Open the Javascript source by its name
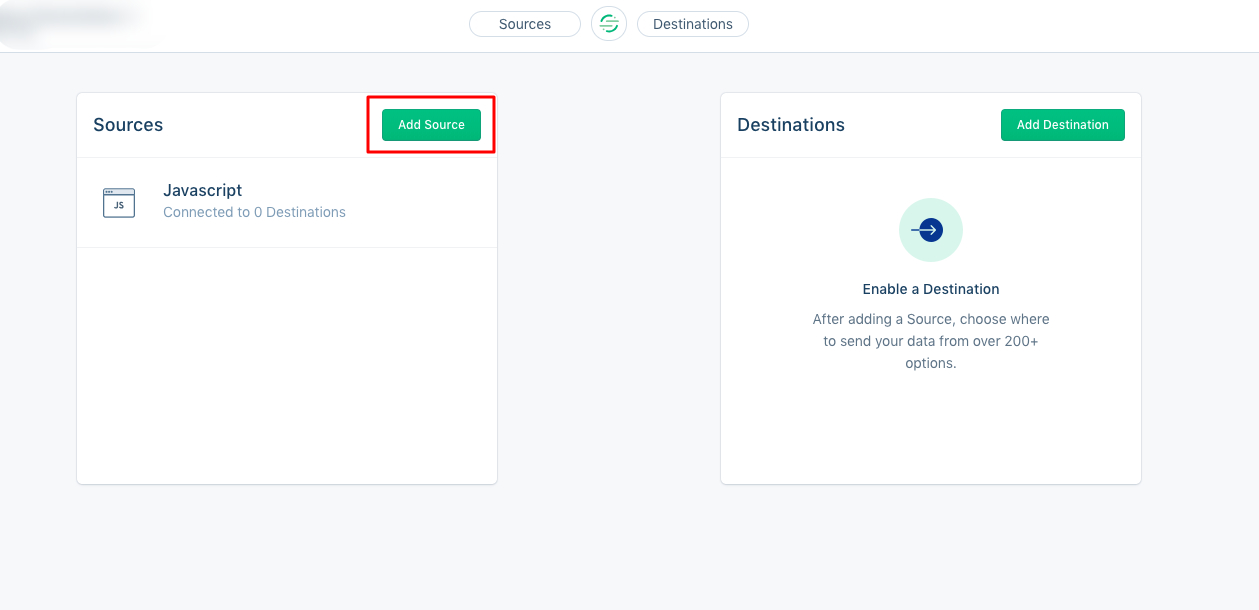Screen dimensions: 1259x610 [x=202, y=190]
